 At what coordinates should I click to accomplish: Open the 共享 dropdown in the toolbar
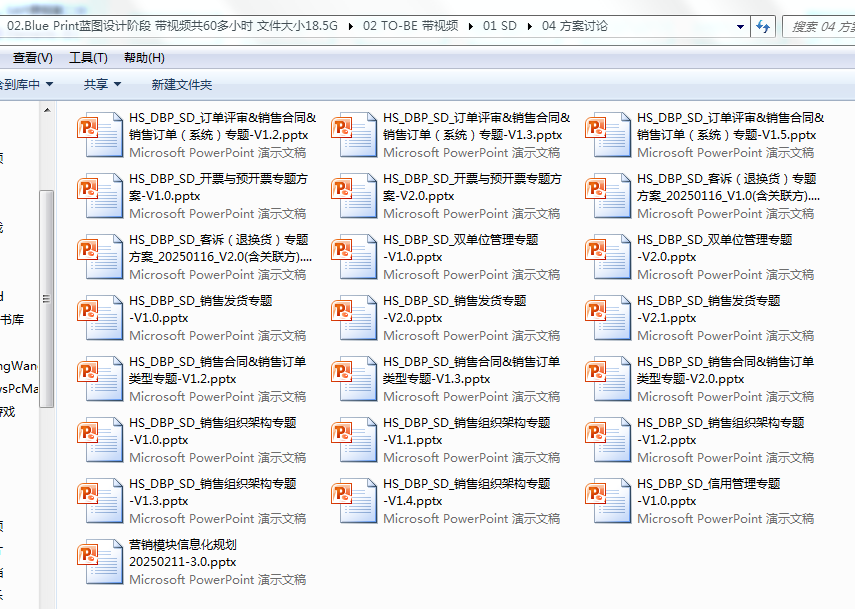tap(102, 85)
